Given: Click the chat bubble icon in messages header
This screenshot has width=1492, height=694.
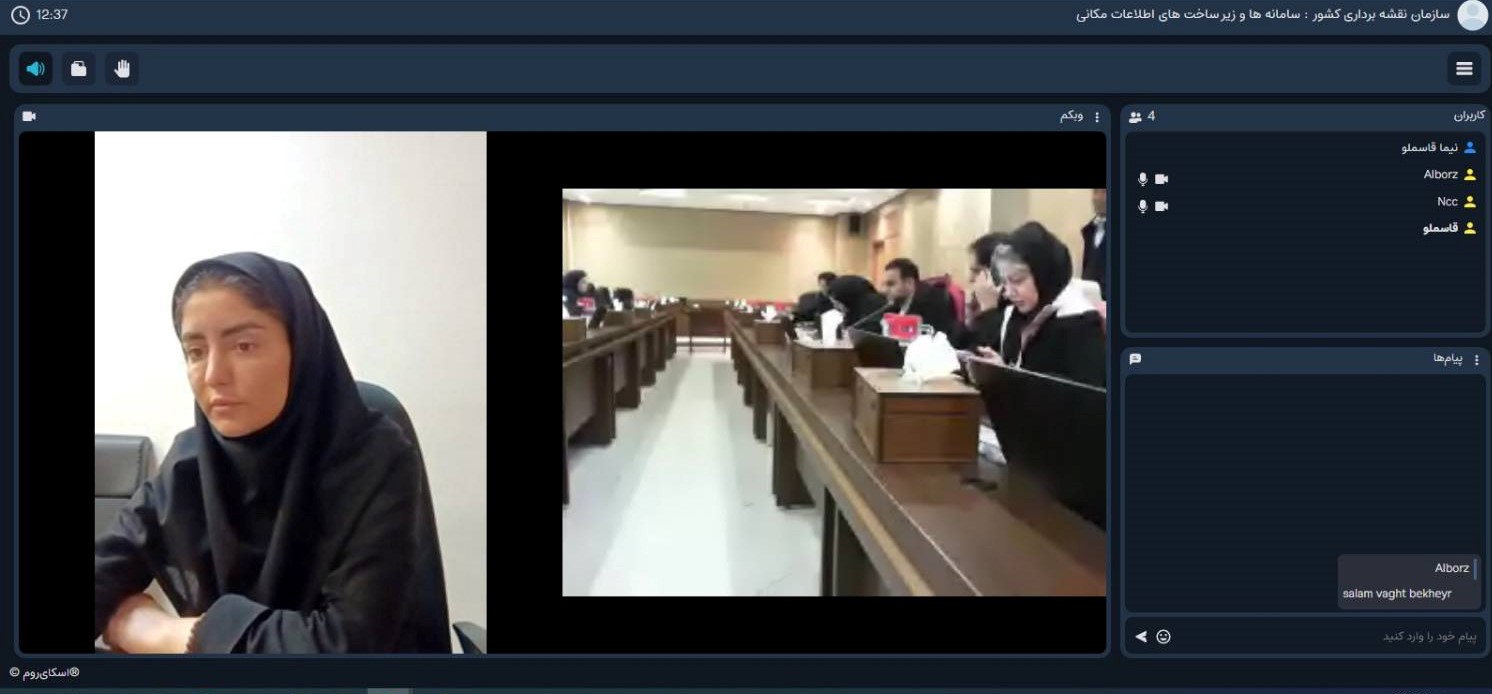Looking at the screenshot, I should pyautogui.click(x=1135, y=359).
